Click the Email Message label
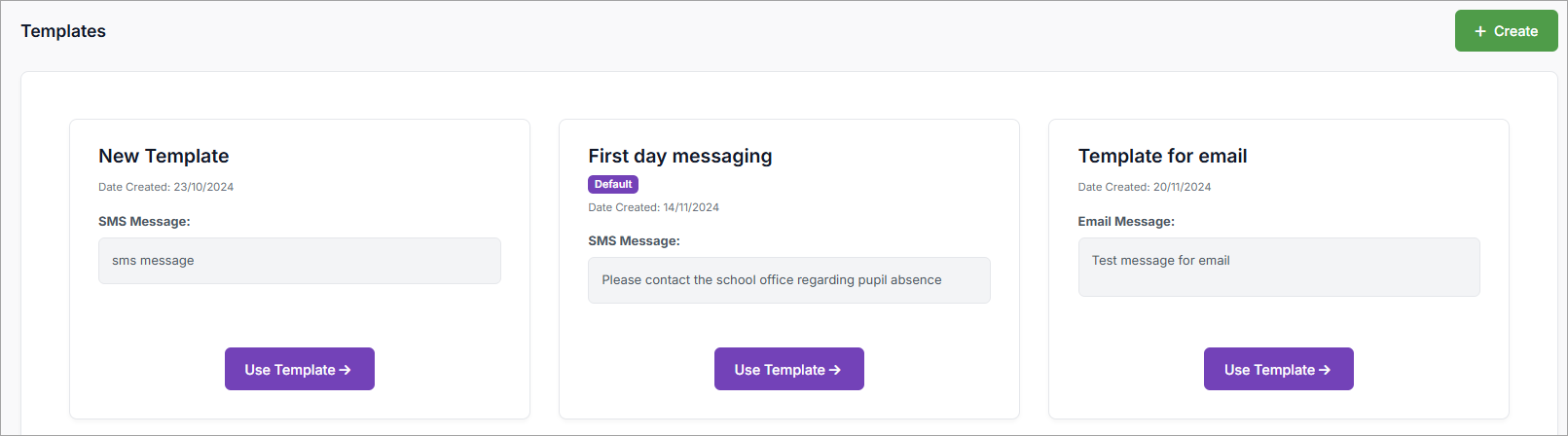The image size is (1568, 436). click(x=1126, y=222)
